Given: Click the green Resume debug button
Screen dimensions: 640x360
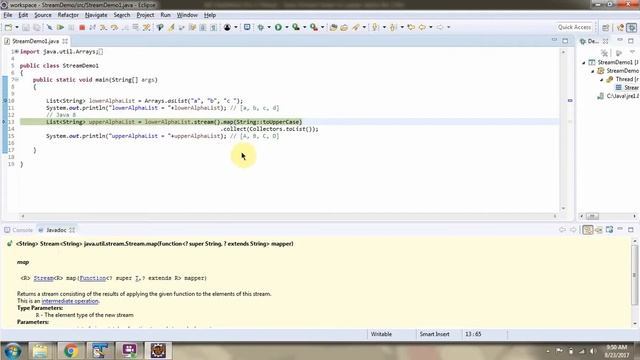Looking at the screenshot, I should (60, 27).
